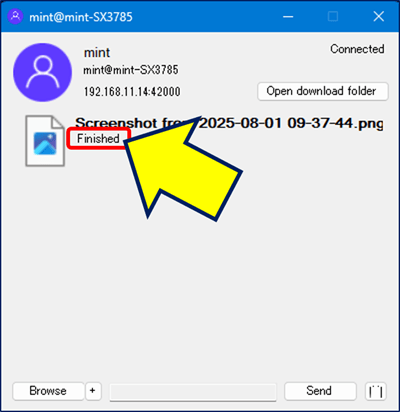Click the Browse button
The image size is (400, 412).
(48, 391)
